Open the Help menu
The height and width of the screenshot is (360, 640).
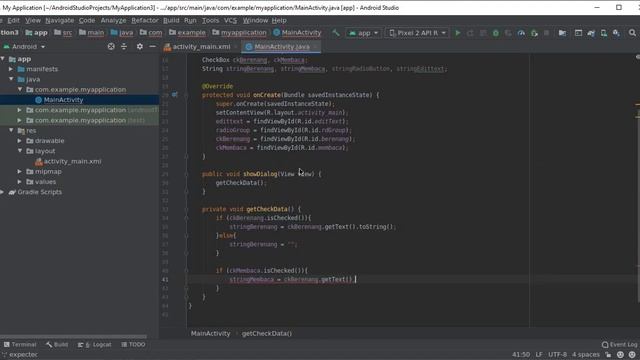(279, 20)
